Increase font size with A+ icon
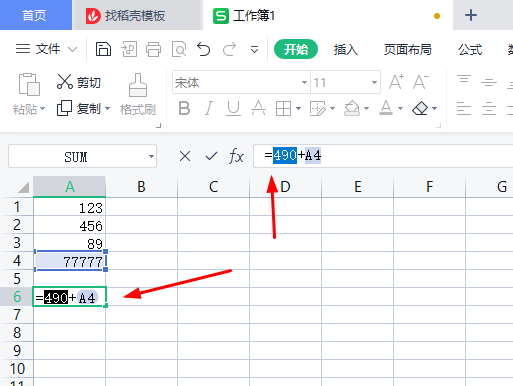513x386 pixels. pyautogui.click(x=396, y=82)
